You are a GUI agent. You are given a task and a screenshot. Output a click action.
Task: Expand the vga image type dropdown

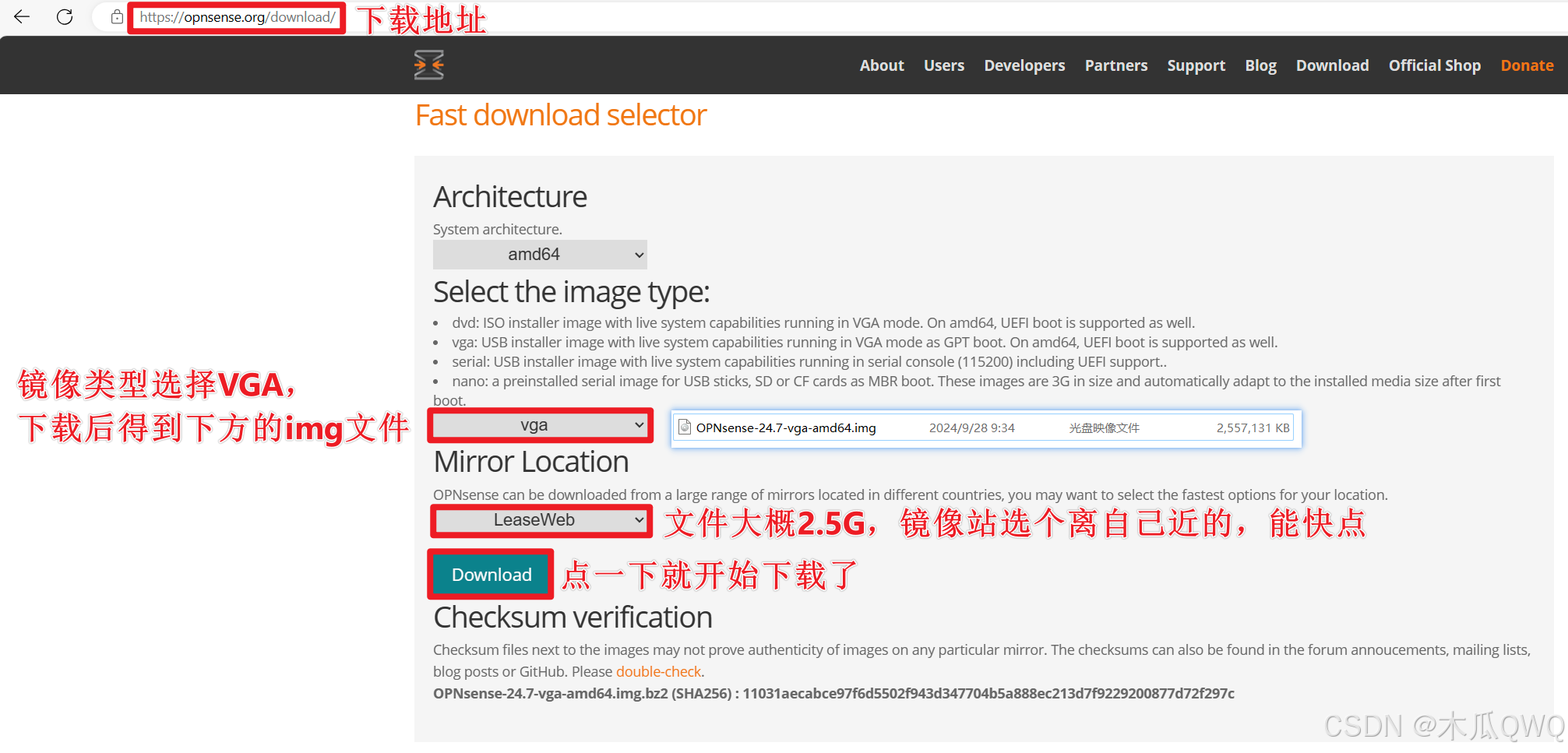(x=540, y=425)
